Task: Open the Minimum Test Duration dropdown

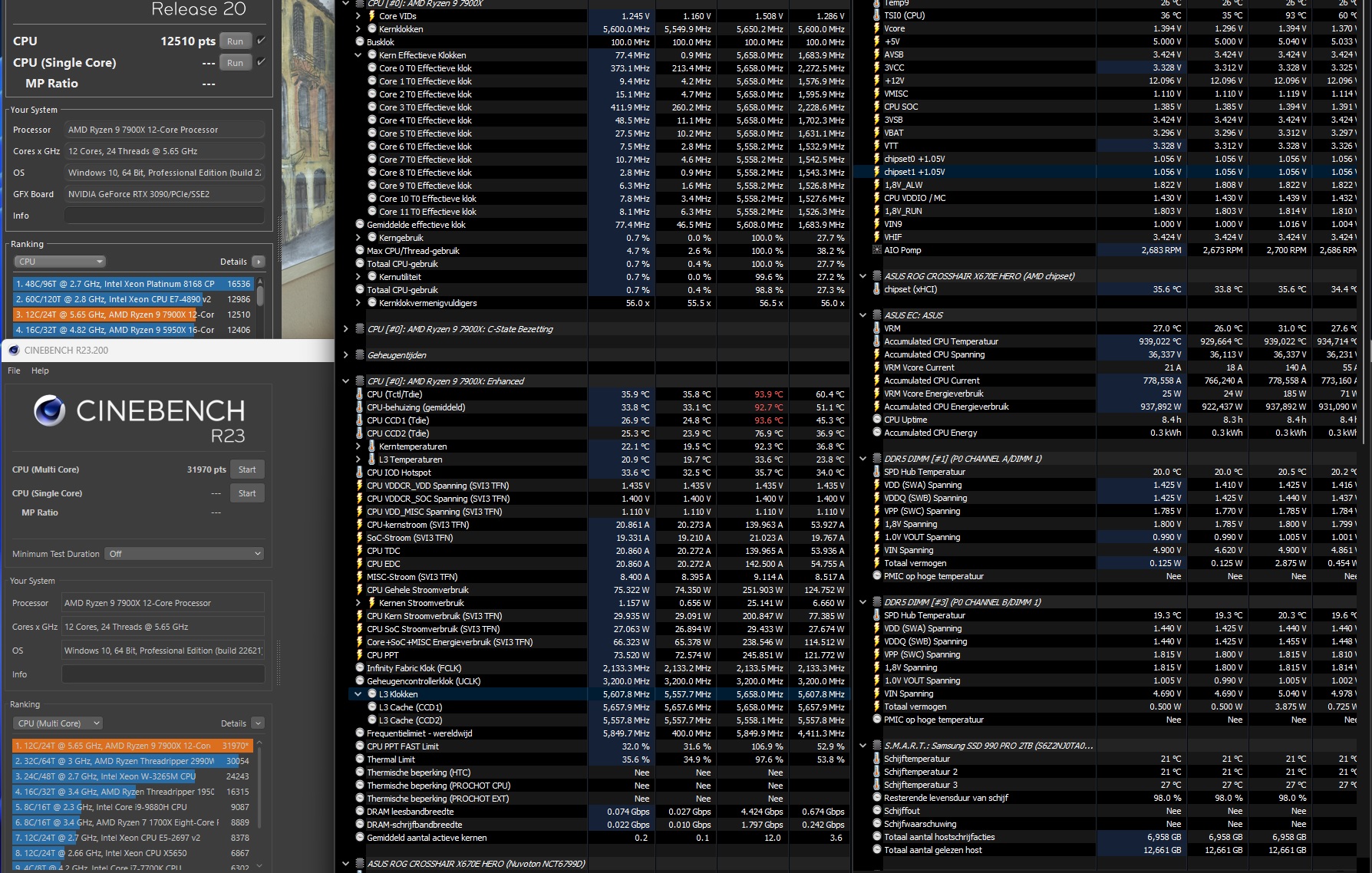Action: click(x=184, y=554)
